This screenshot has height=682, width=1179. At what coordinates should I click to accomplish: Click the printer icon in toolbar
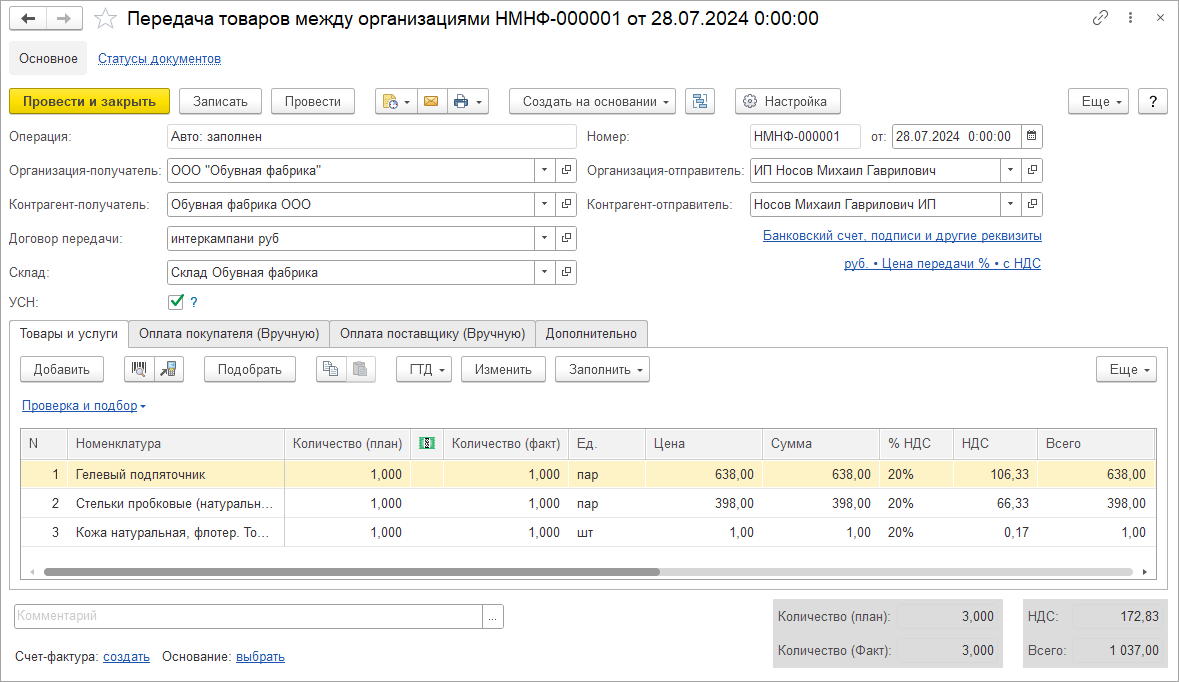tap(461, 101)
